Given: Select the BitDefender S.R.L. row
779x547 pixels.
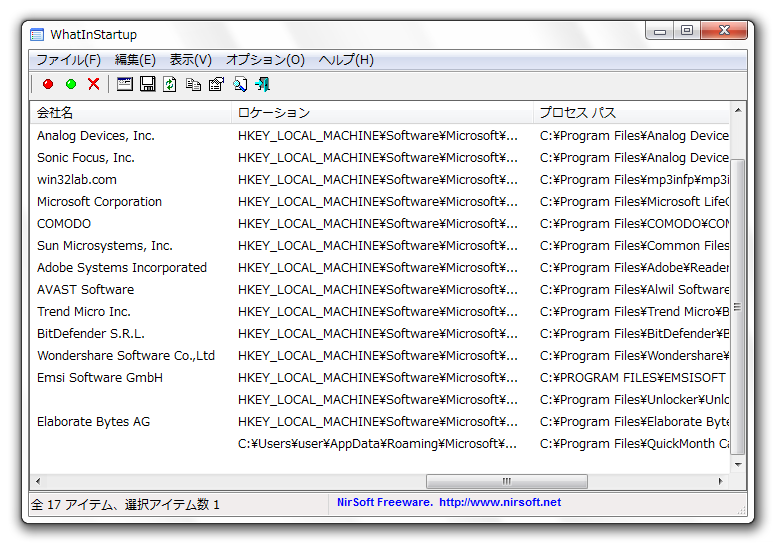Looking at the screenshot, I should click(380, 333).
